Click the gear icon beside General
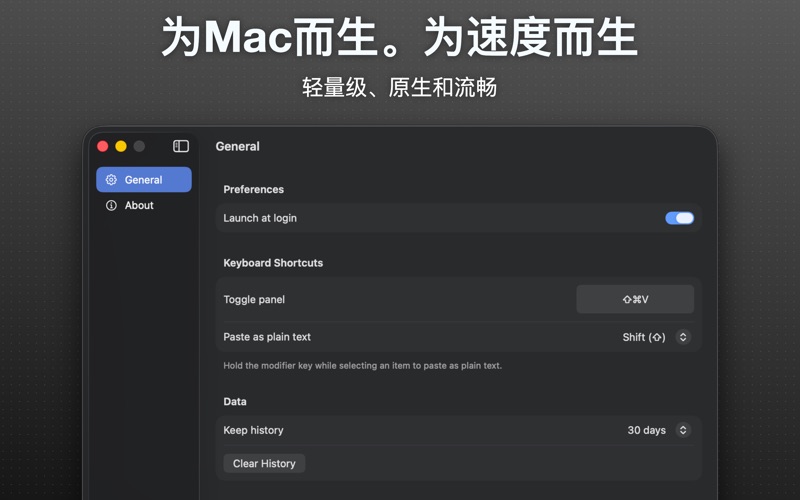Image resolution: width=800 pixels, height=500 pixels. [111, 180]
